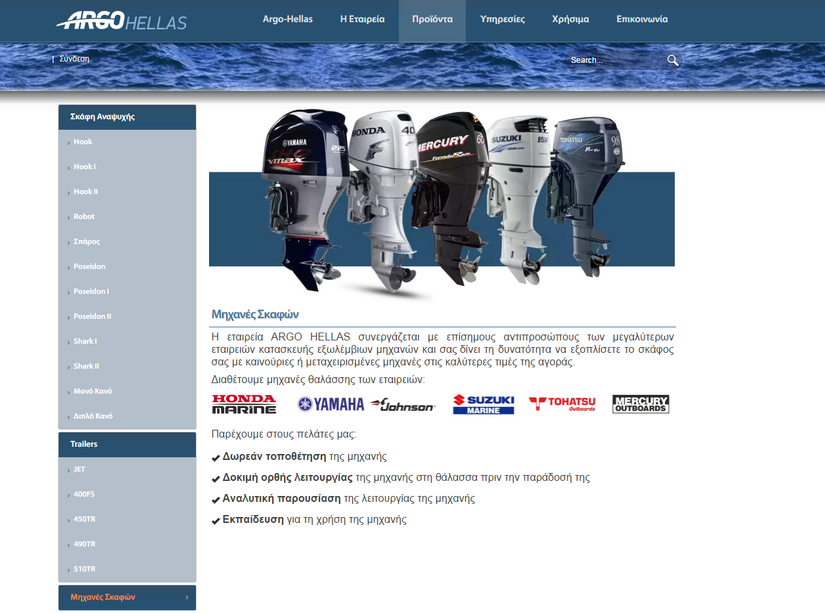
Task: Open the Η Εταιρεία menu
Action: click(x=363, y=19)
